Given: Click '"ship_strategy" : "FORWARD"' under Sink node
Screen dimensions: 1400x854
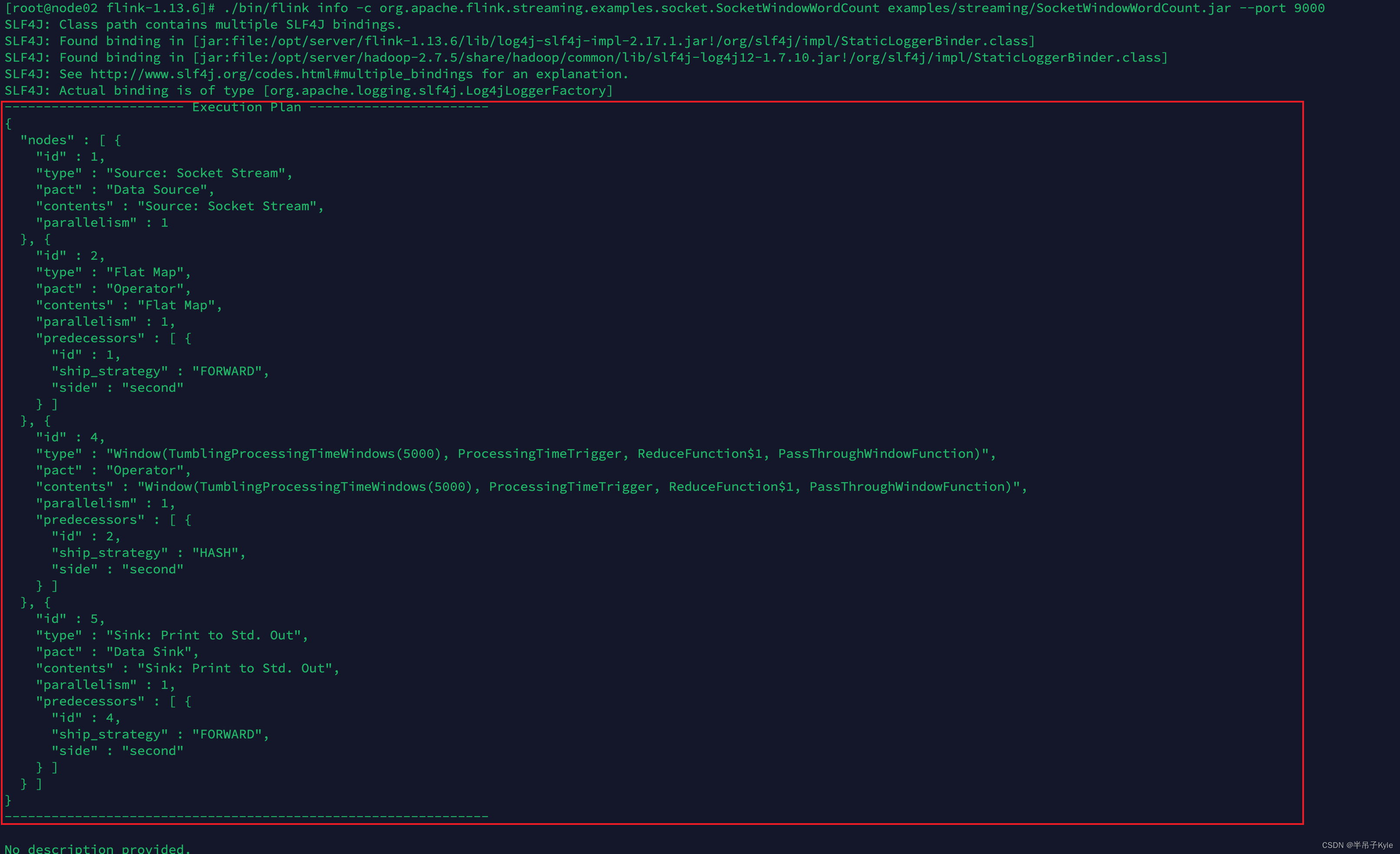Looking at the screenshot, I should (x=160, y=734).
